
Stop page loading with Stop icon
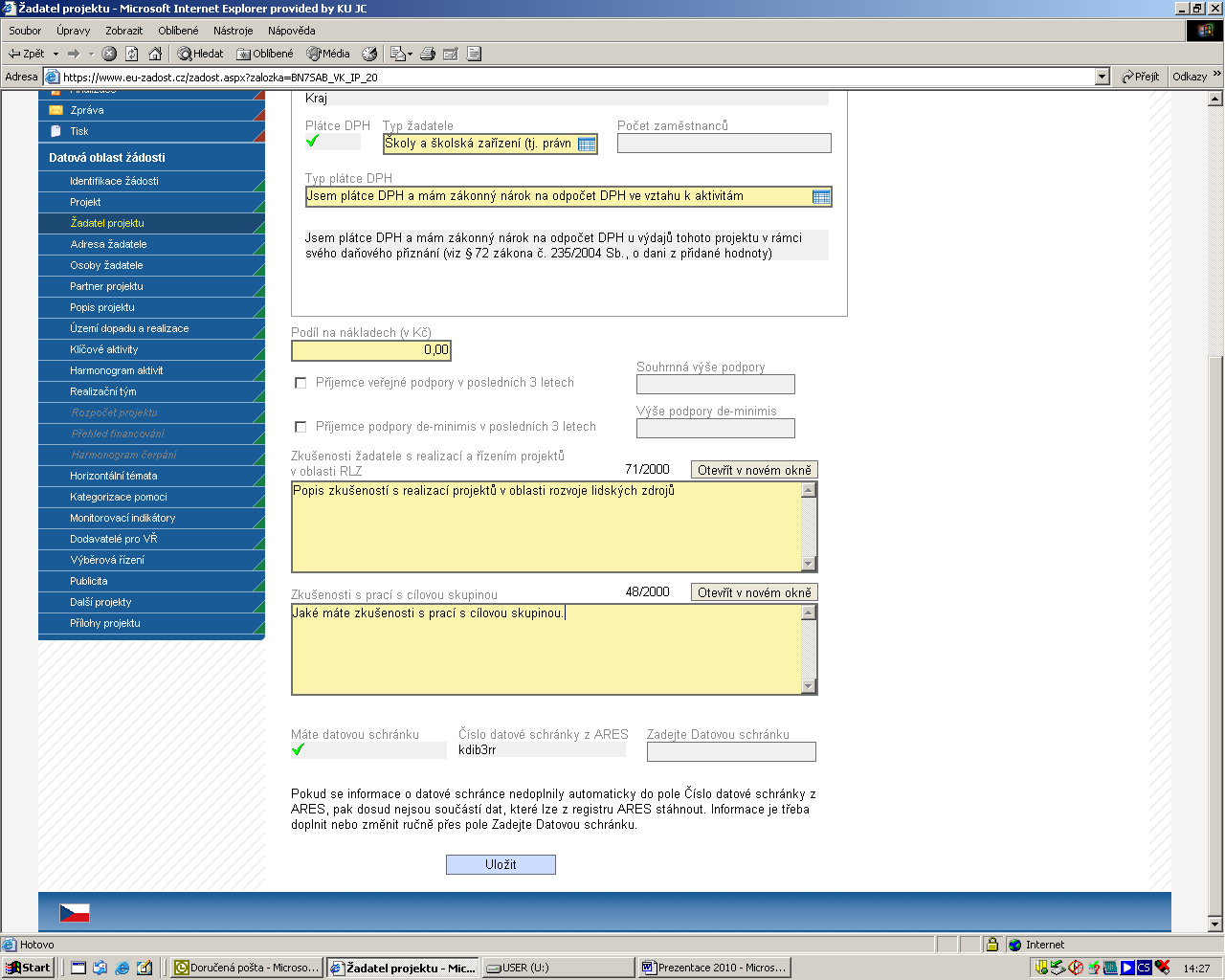[109, 54]
